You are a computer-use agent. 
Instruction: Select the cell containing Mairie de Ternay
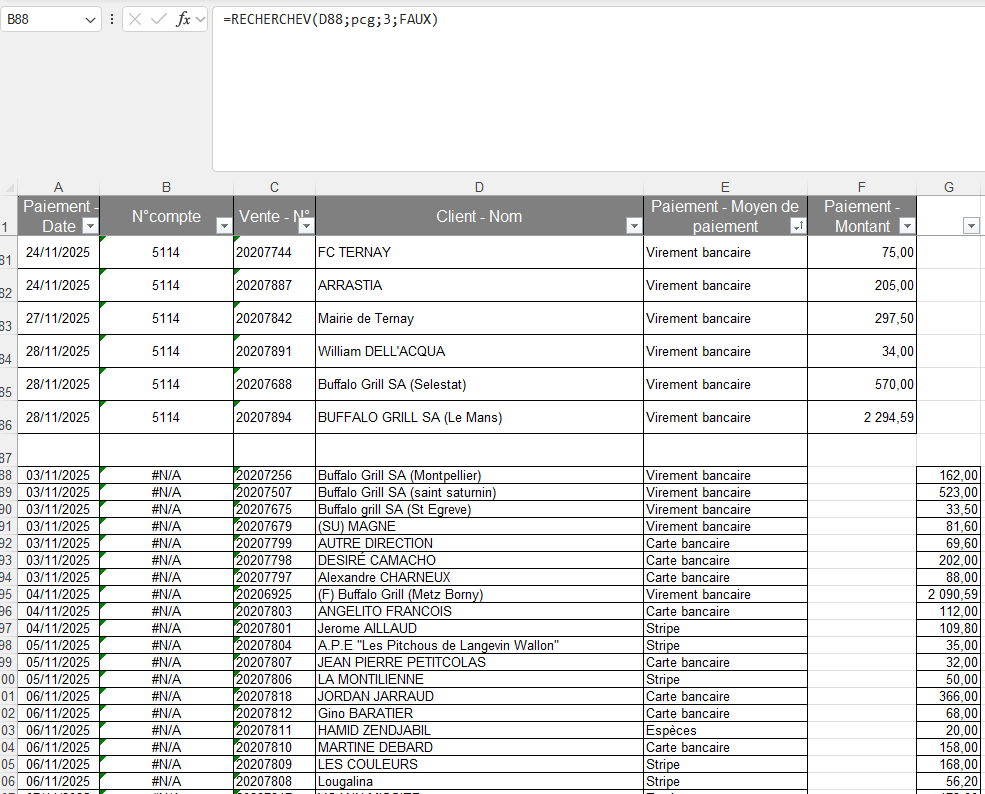coord(479,318)
